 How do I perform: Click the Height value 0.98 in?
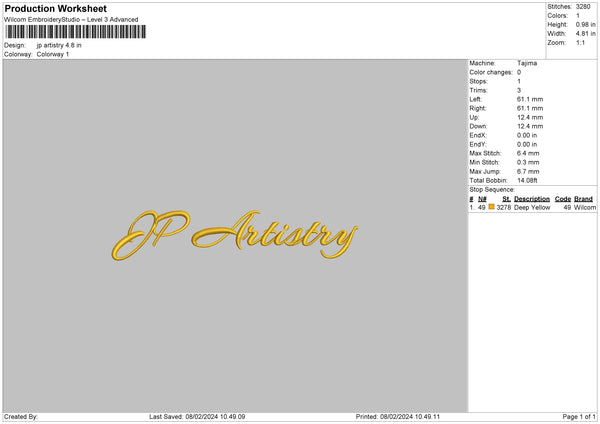(585, 24)
